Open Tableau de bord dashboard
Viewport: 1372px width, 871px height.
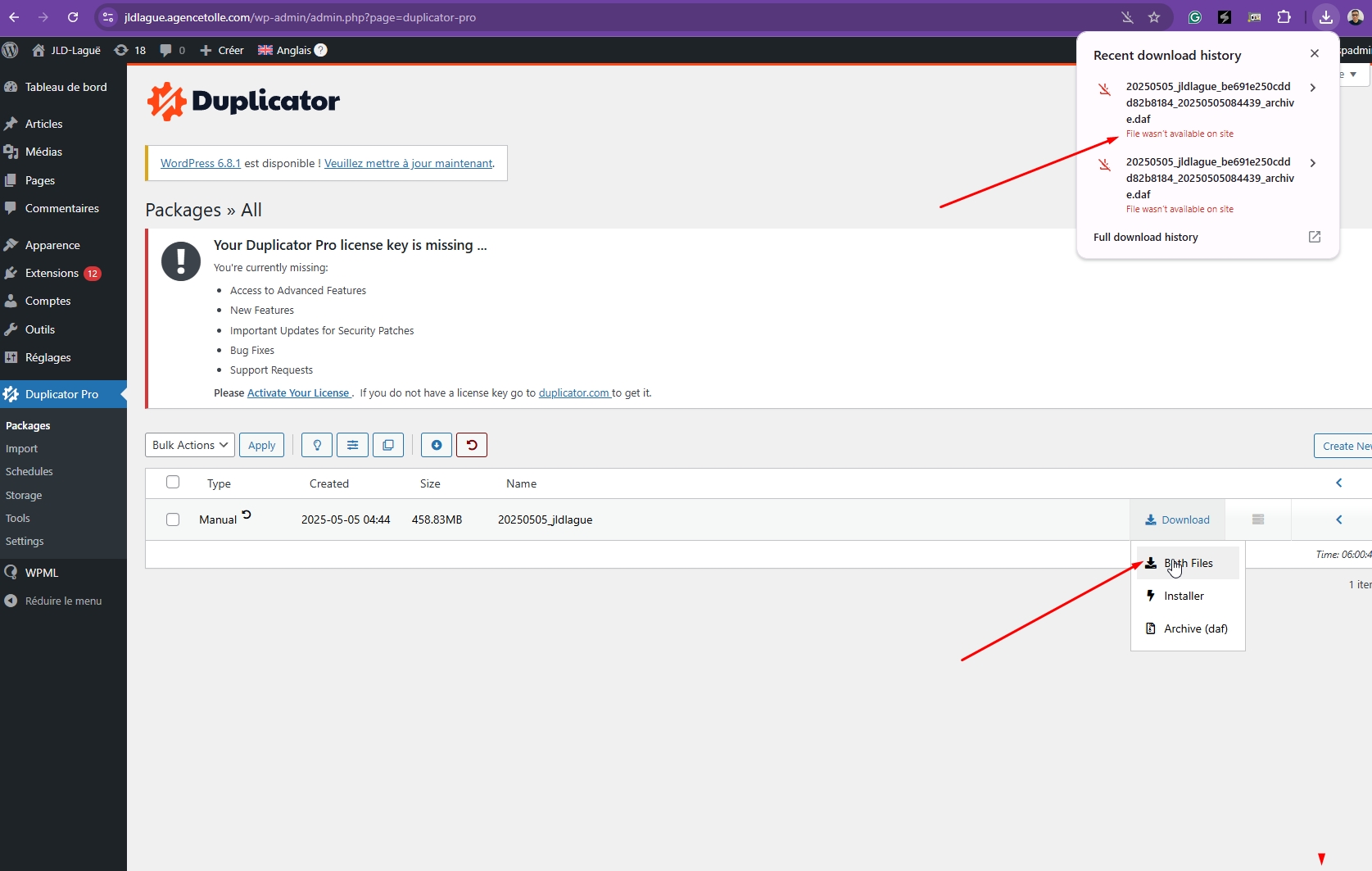click(63, 87)
